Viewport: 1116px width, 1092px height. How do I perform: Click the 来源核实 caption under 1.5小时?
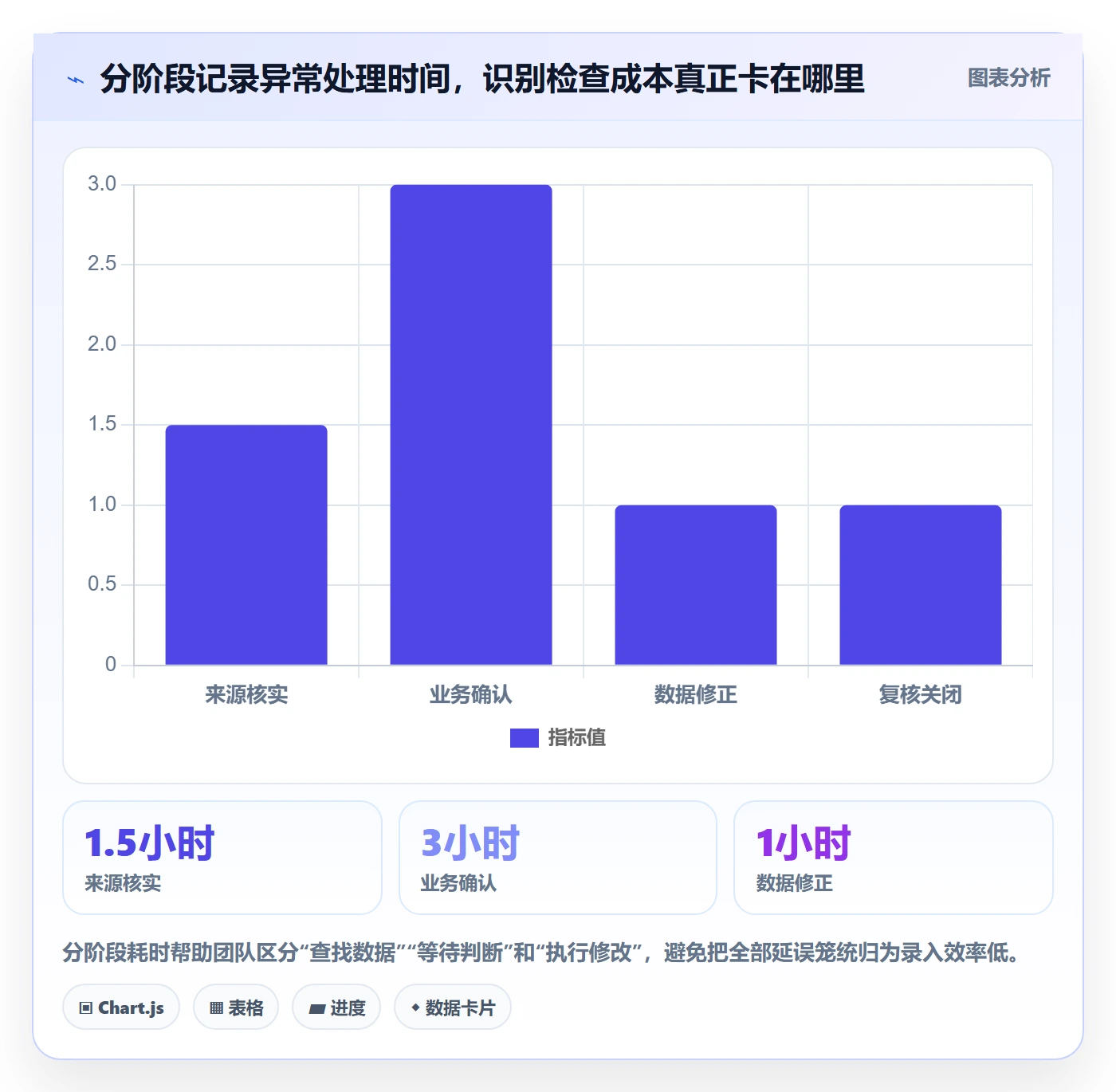pyautogui.click(x=123, y=883)
